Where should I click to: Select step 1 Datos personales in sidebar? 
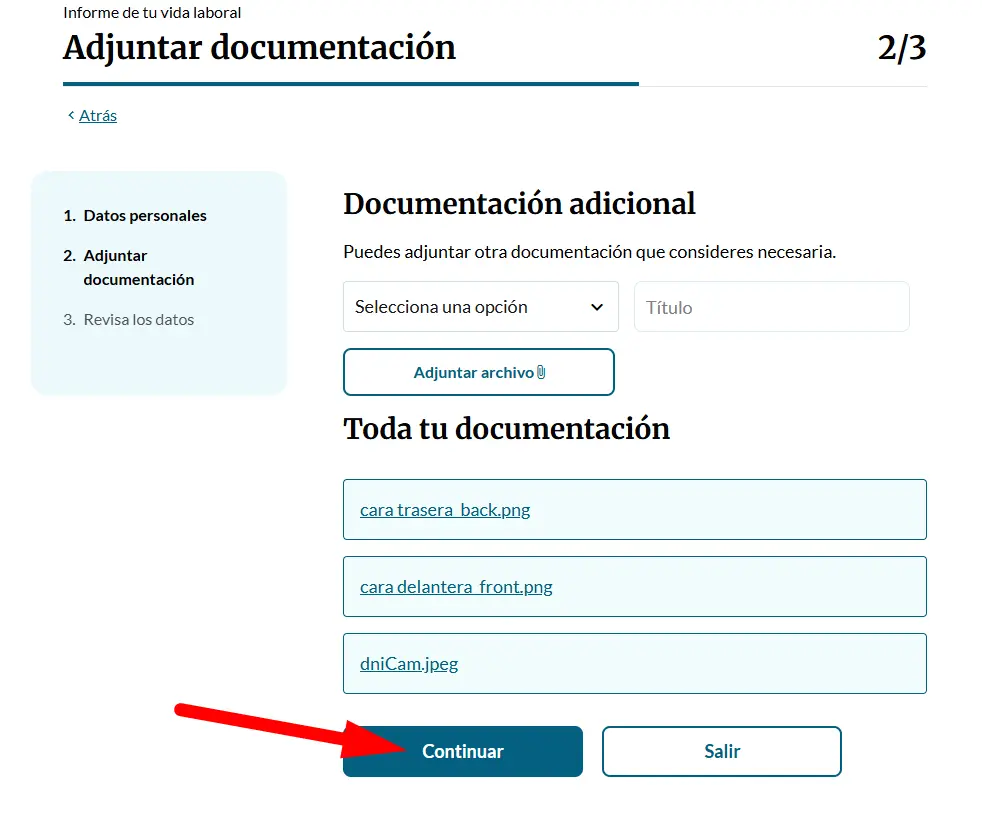click(145, 216)
